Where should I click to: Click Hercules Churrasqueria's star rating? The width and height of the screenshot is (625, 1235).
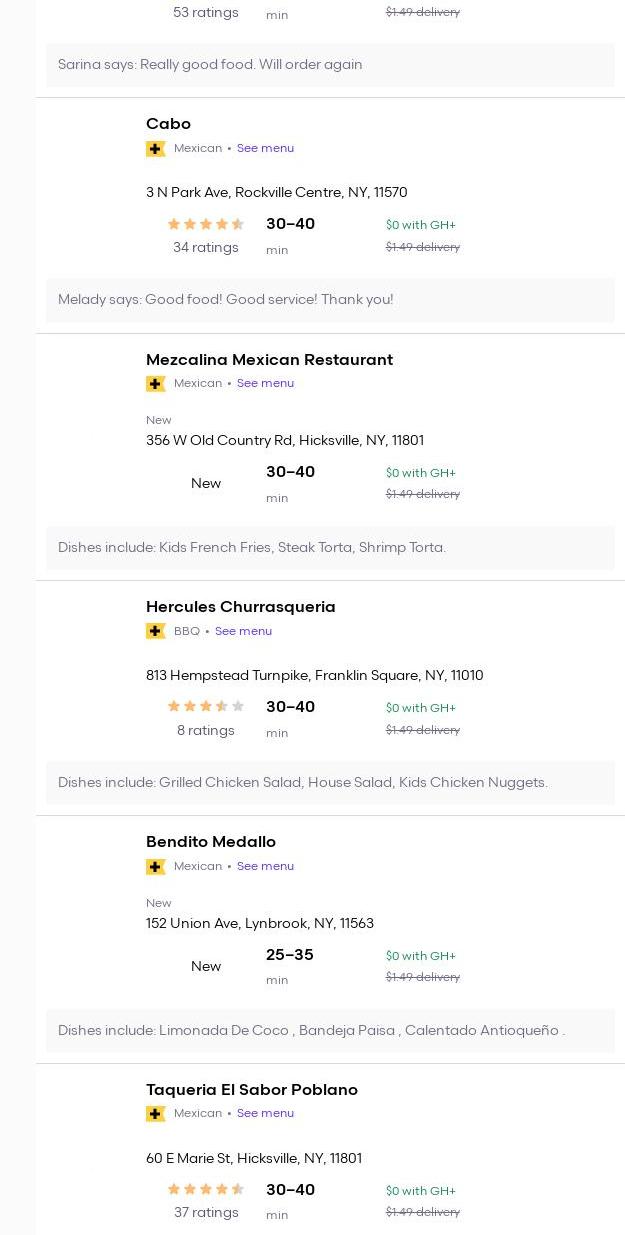205,707
